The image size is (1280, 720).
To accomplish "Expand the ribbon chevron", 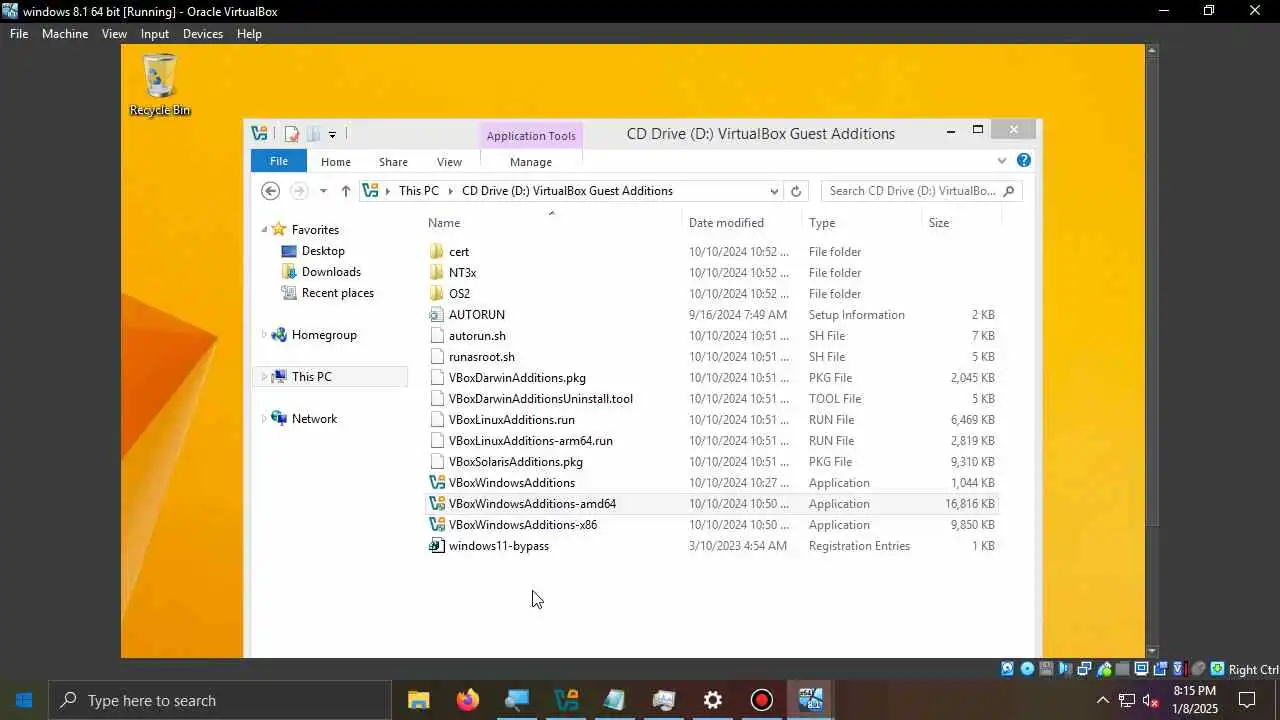I will tap(1002, 160).
